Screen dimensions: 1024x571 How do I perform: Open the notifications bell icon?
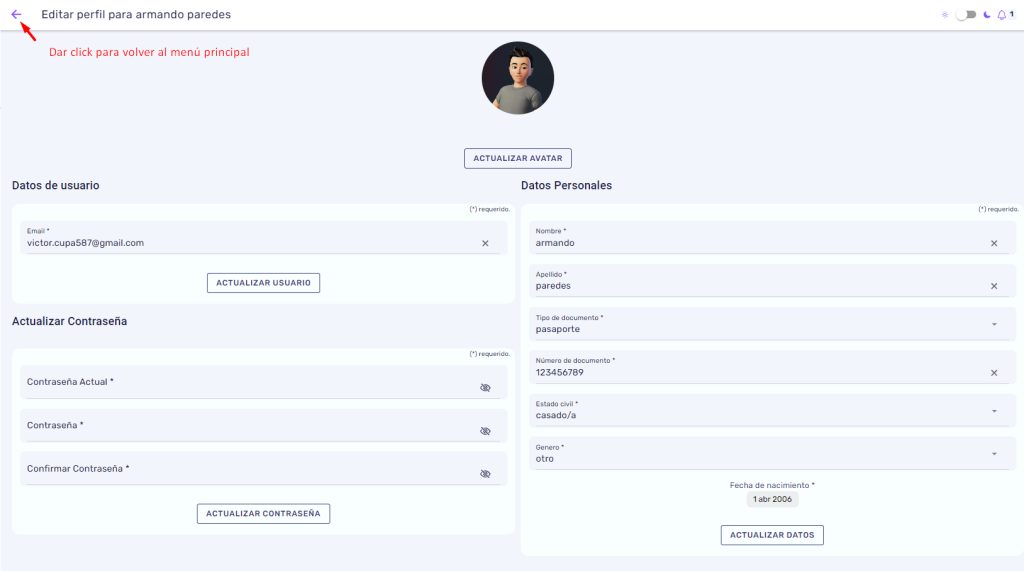coord(1002,14)
